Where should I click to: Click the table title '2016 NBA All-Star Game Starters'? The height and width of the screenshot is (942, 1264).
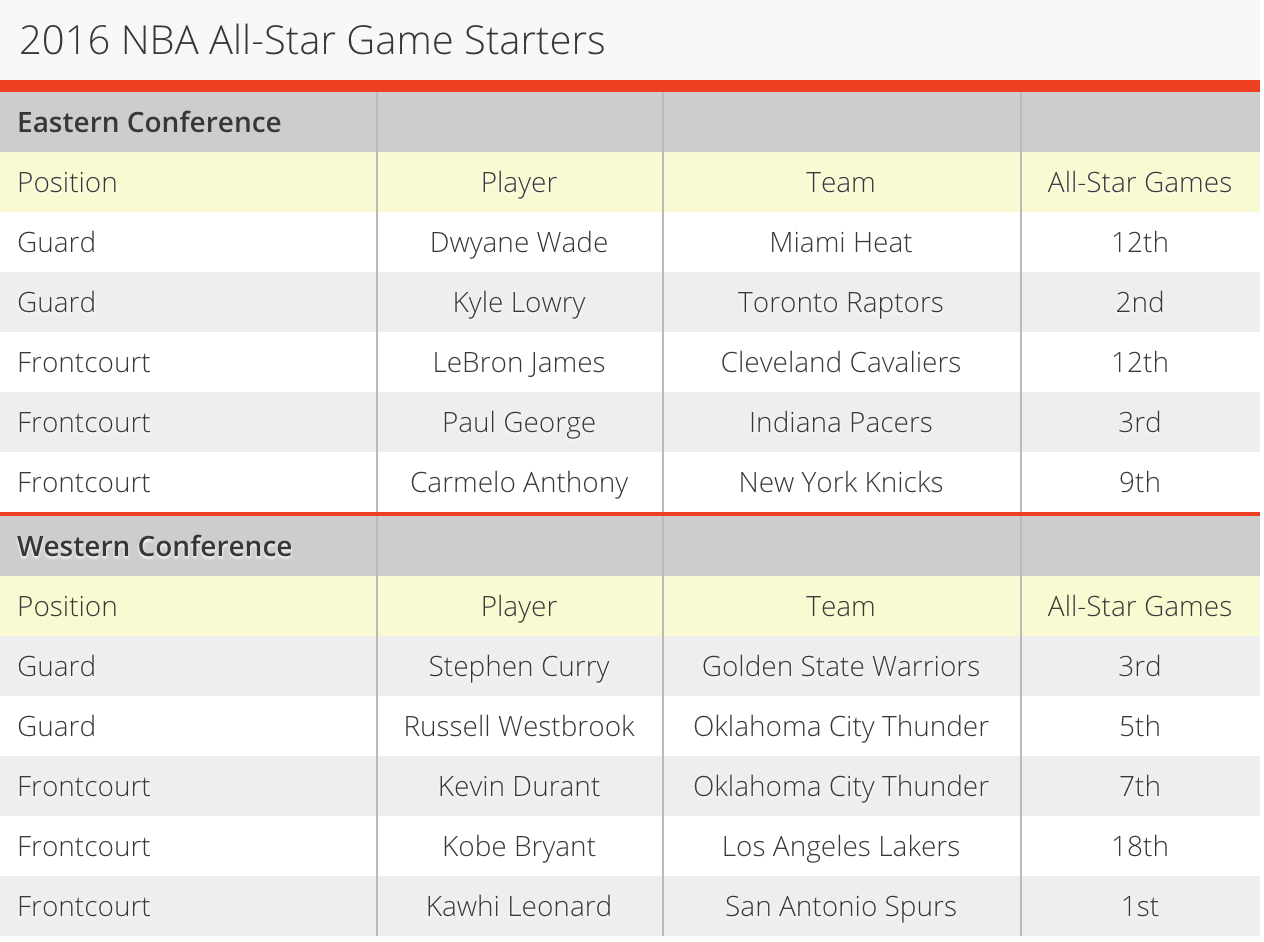[312, 41]
